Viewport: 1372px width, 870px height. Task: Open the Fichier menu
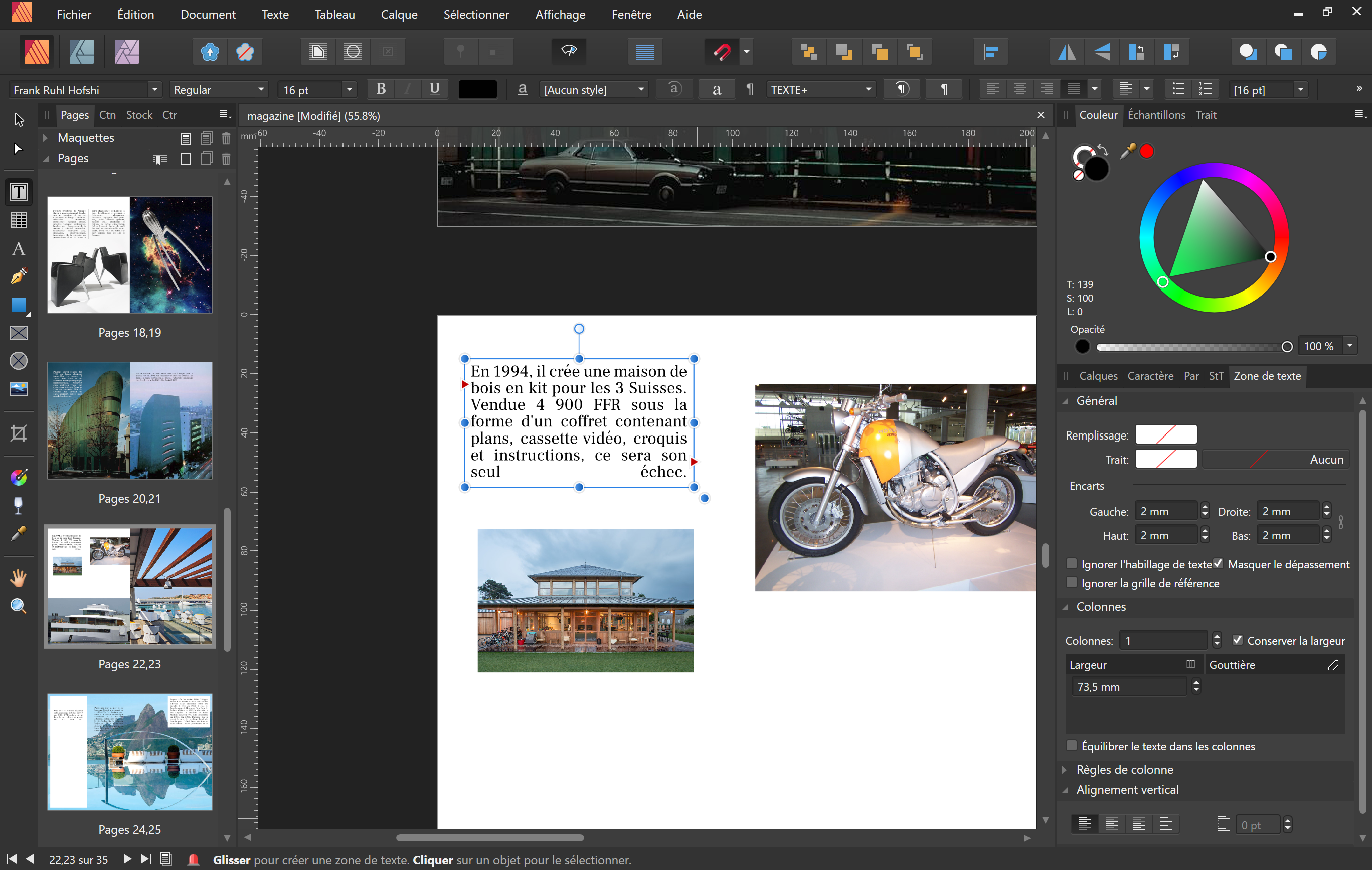tap(74, 14)
